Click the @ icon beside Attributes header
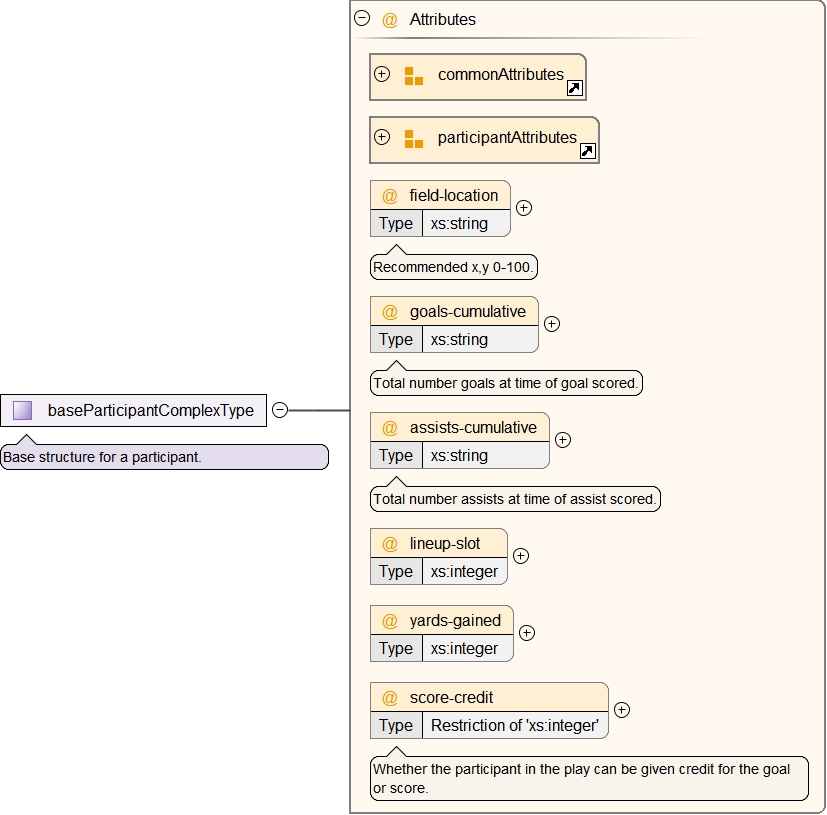 tap(390, 20)
